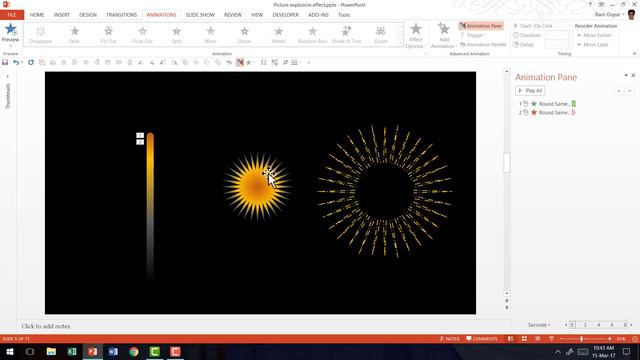Click Move Earlier in Reorder Animation
The image size is (640, 360).
tap(594, 36)
